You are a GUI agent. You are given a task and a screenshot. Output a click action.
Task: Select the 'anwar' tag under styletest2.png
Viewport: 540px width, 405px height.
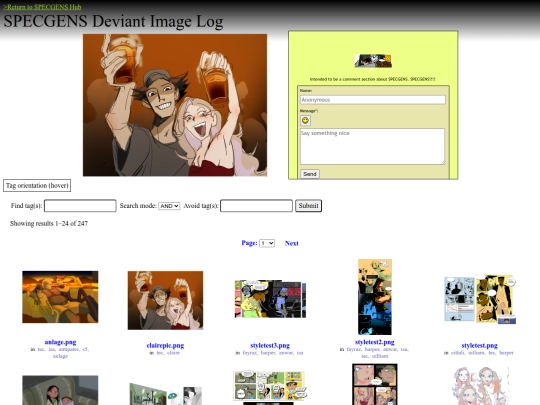390,349
